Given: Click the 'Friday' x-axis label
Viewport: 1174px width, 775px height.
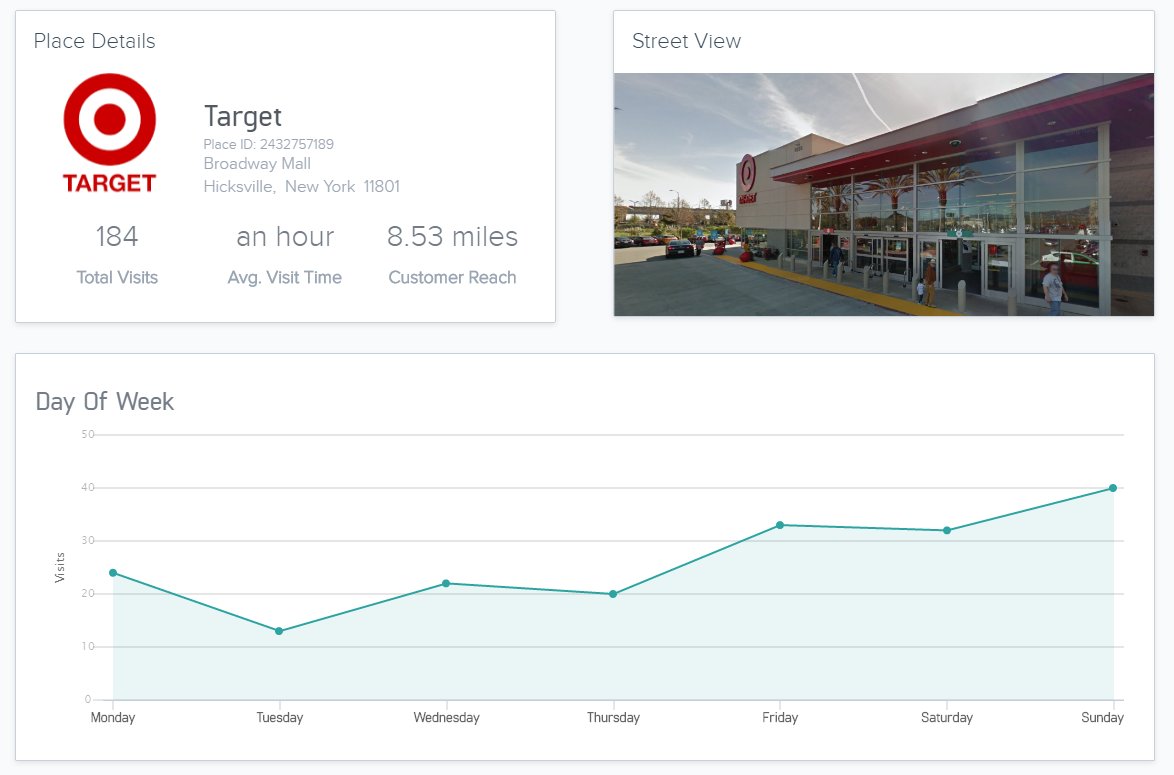Looking at the screenshot, I should point(780,717).
